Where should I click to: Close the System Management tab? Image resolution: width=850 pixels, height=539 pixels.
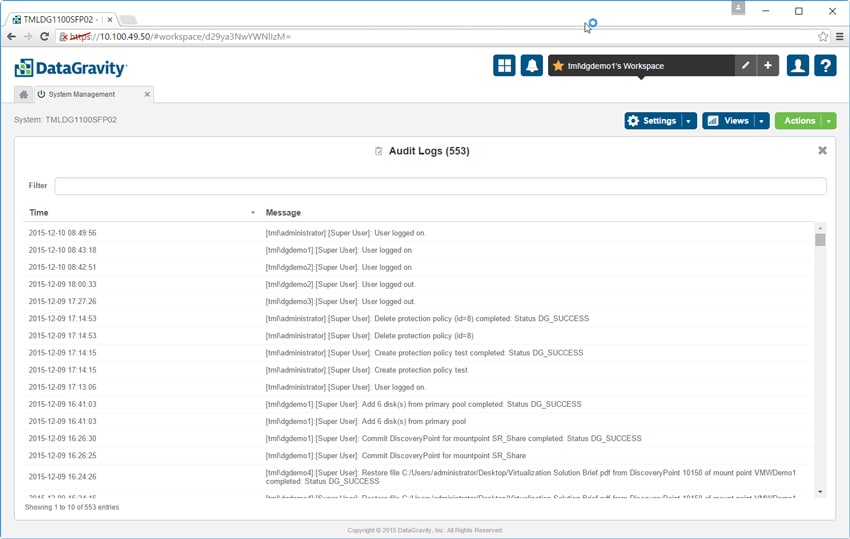point(147,94)
